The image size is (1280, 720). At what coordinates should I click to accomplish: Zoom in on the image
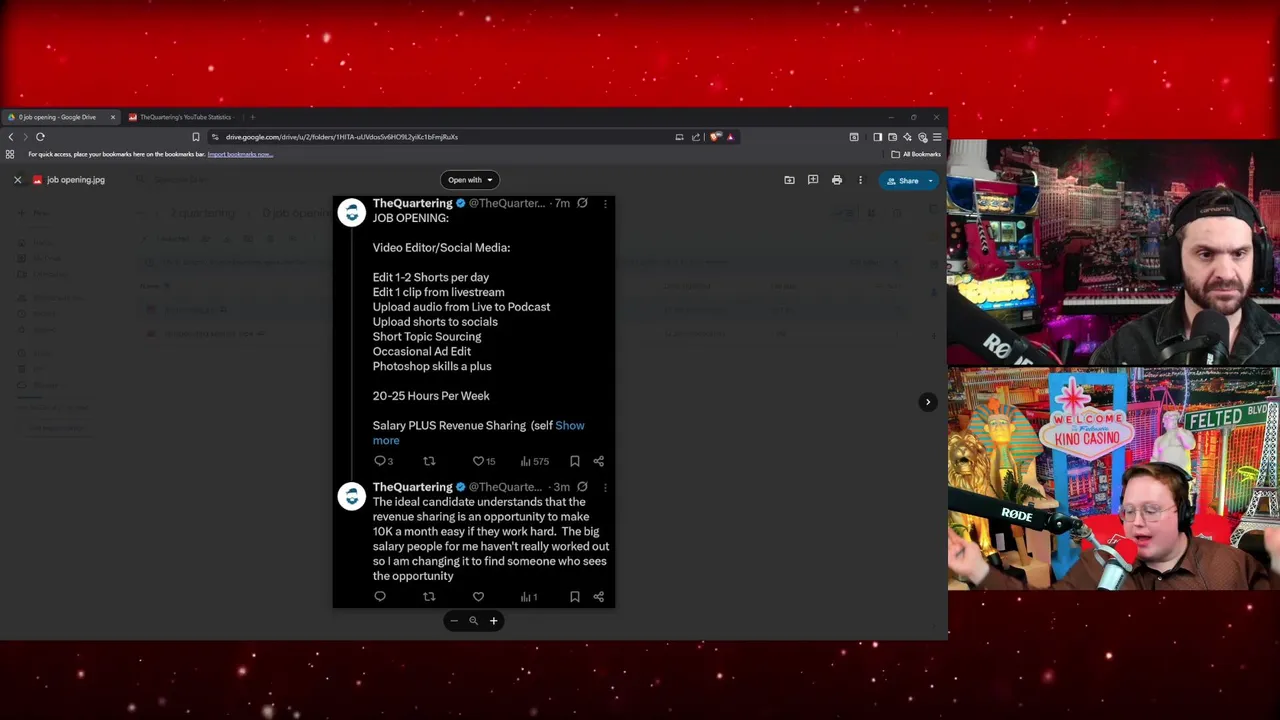tap(493, 621)
